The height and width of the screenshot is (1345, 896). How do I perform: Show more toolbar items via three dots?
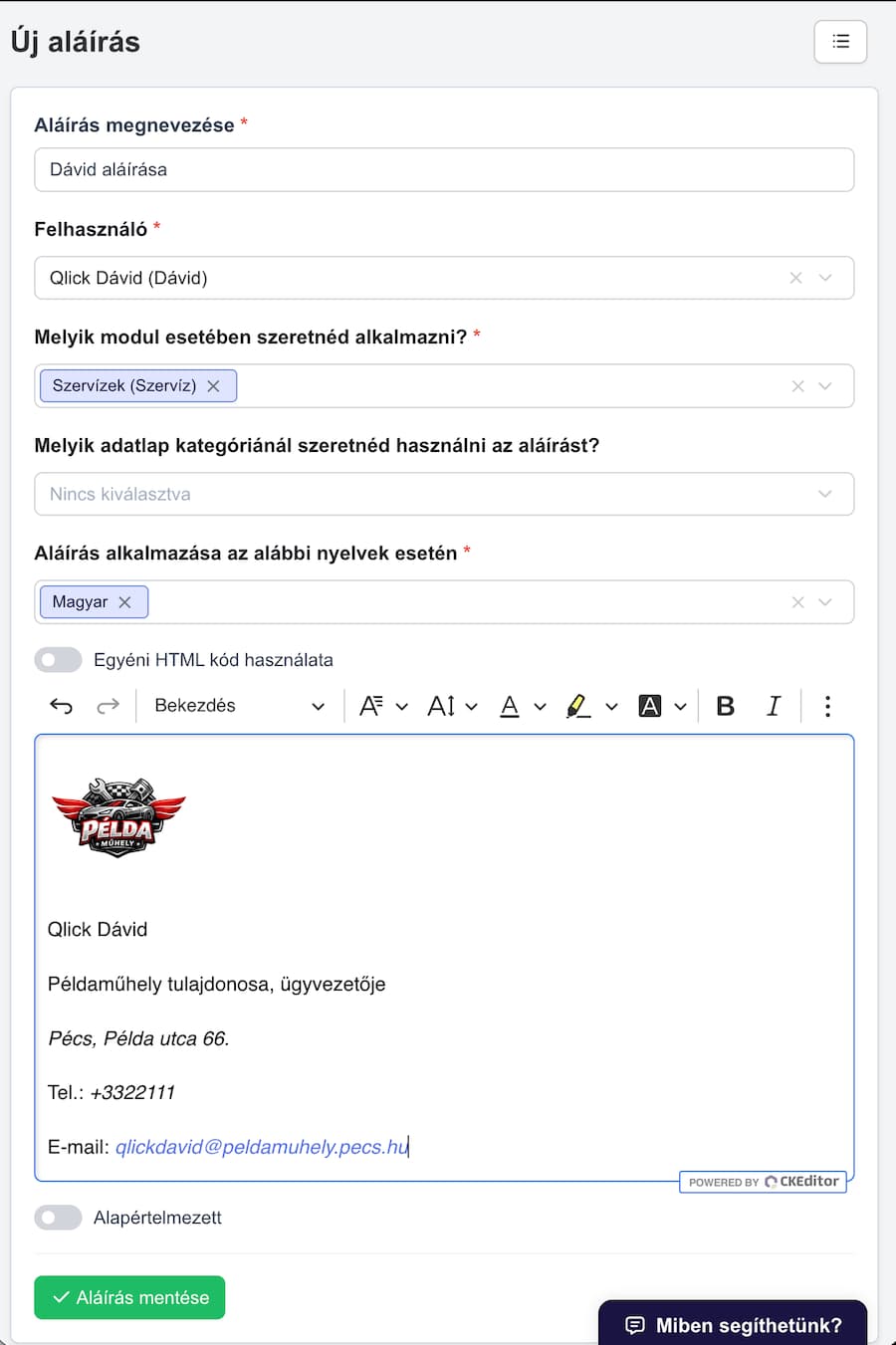click(x=827, y=706)
